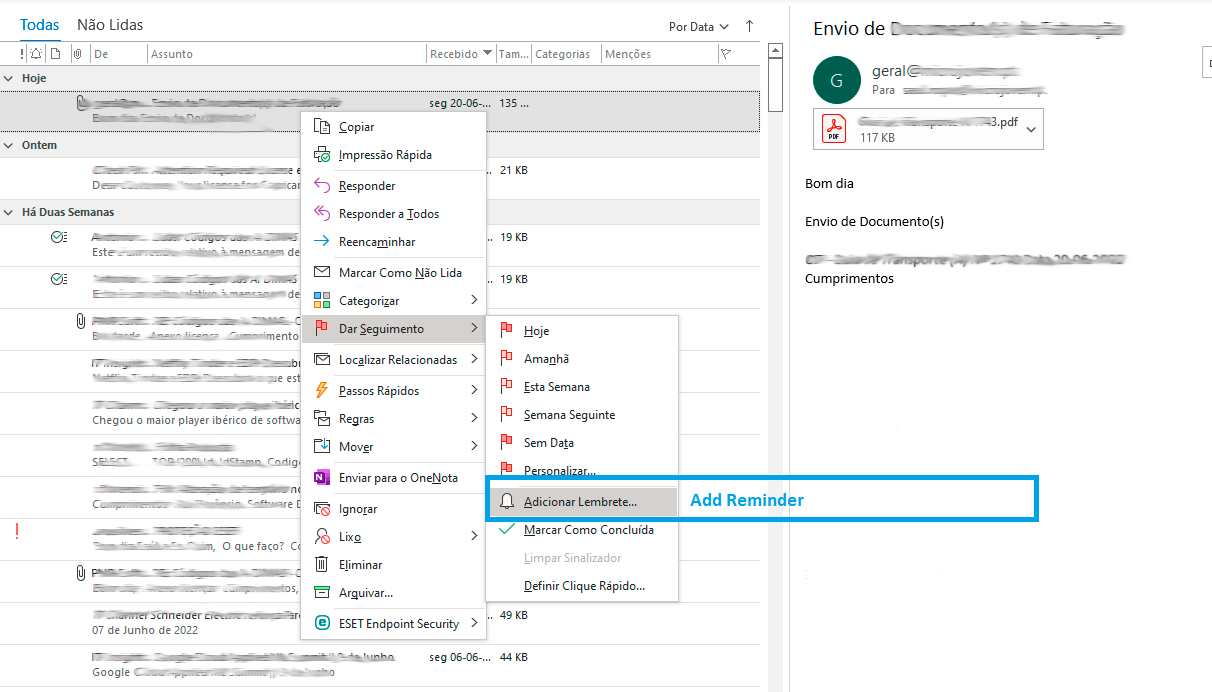Click the Impressão Rápida printer icon

point(321,155)
